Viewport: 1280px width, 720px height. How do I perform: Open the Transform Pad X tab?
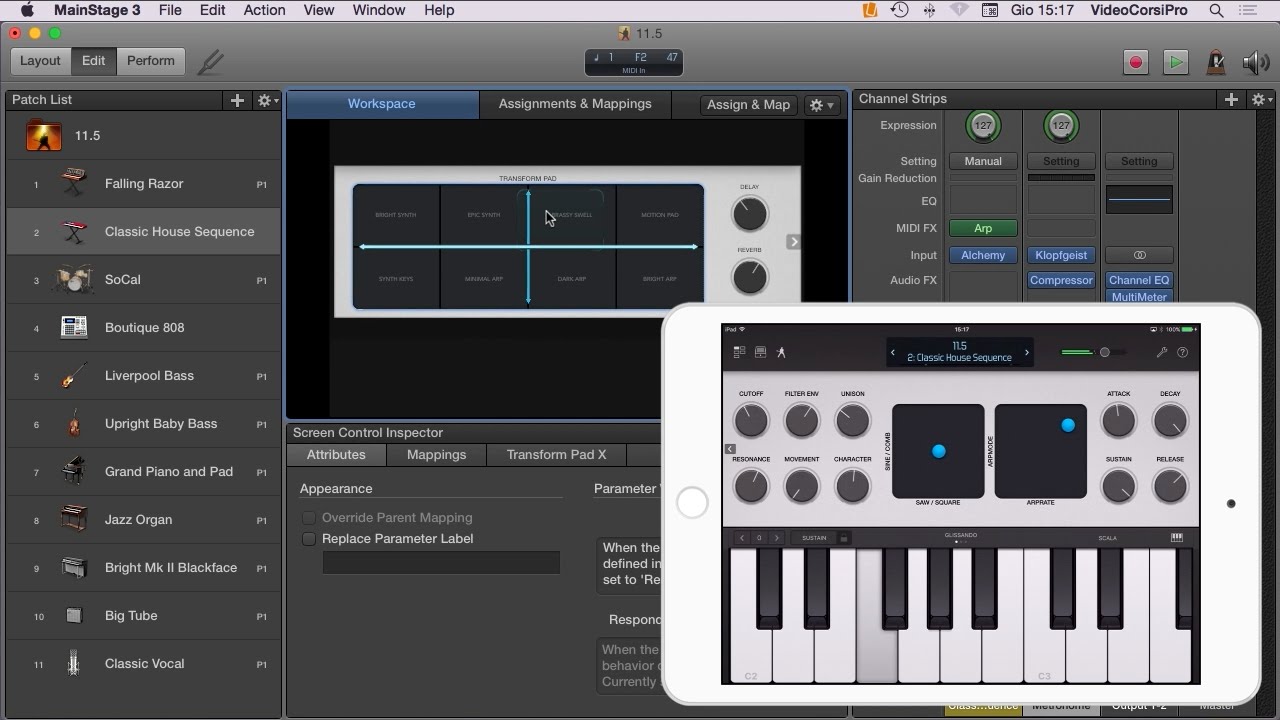pos(556,454)
